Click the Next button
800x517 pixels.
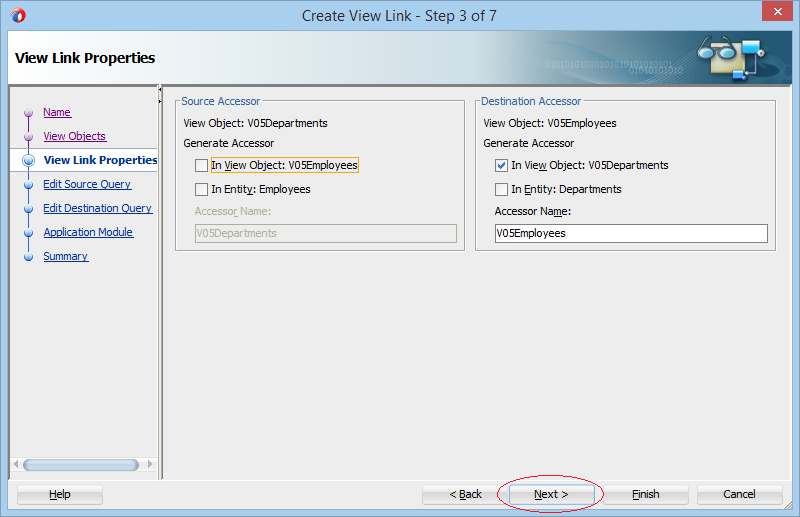(x=551, y=494)
